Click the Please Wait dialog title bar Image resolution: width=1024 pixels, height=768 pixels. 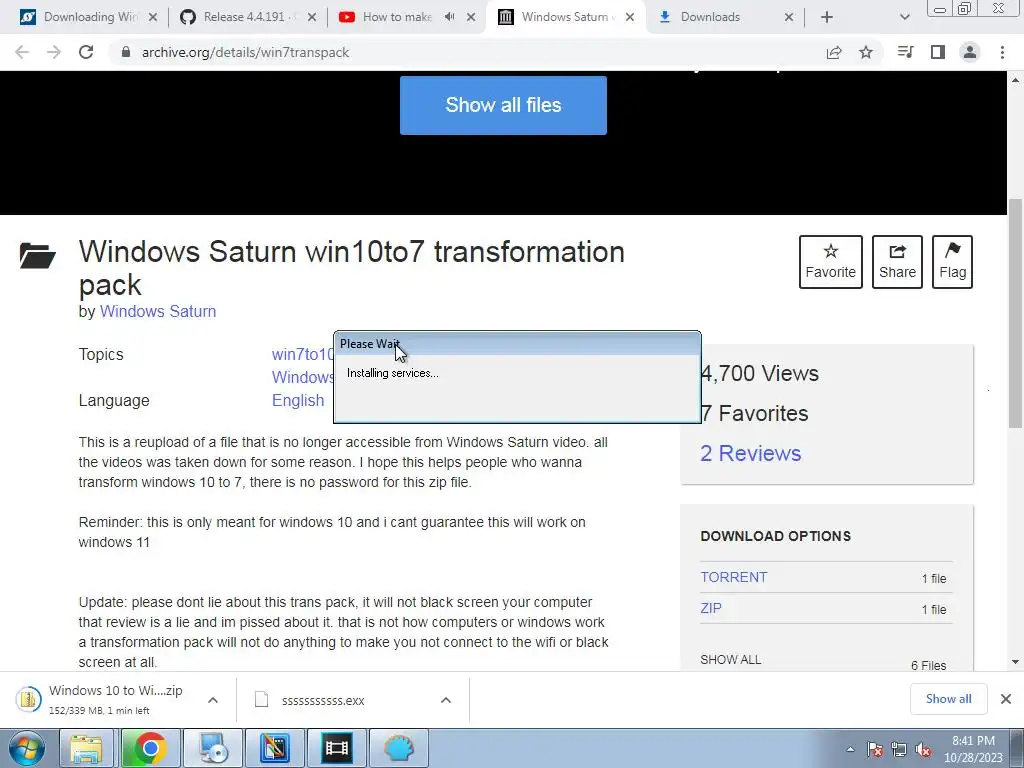click(517, 344)
